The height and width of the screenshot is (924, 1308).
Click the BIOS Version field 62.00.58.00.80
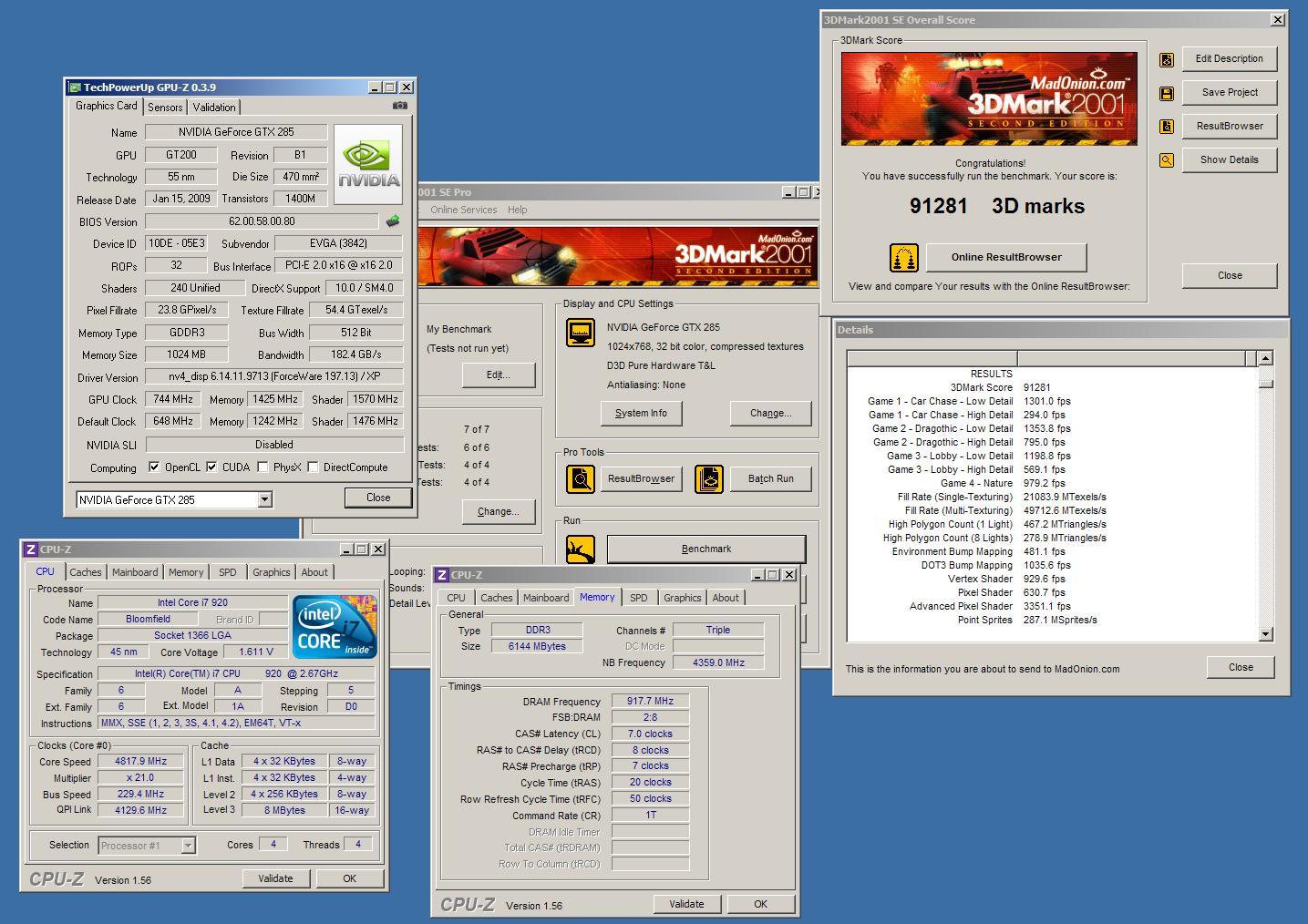click(262, 221)
